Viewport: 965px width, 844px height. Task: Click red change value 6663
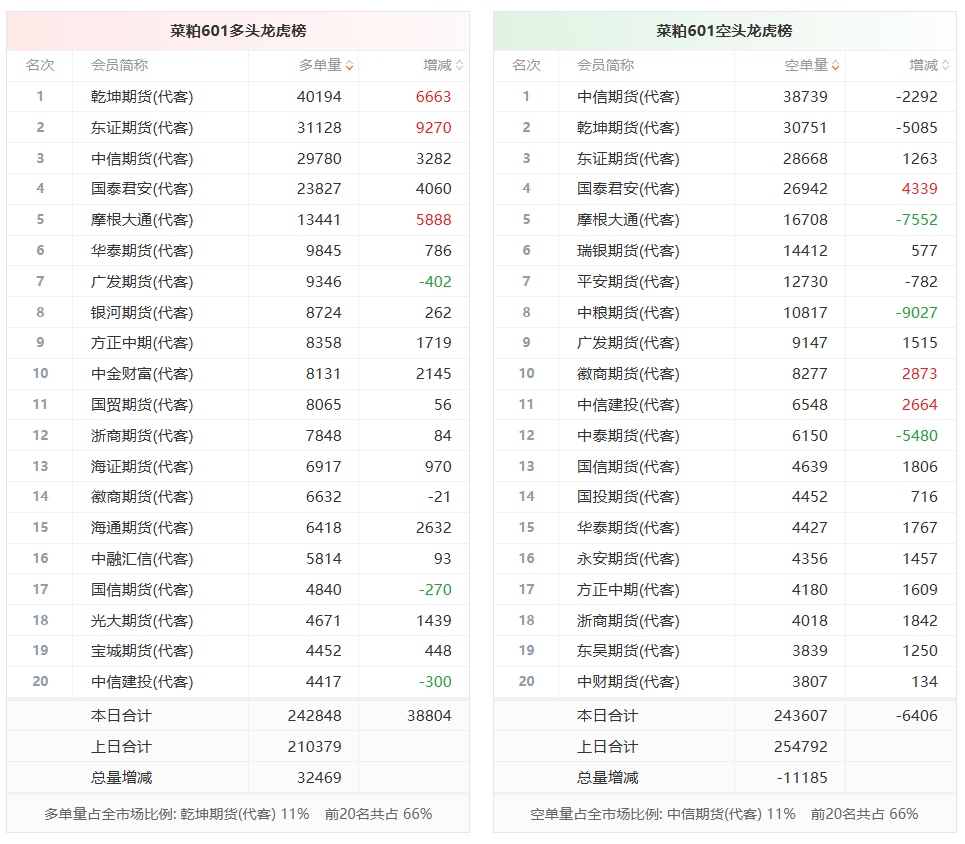433,97
